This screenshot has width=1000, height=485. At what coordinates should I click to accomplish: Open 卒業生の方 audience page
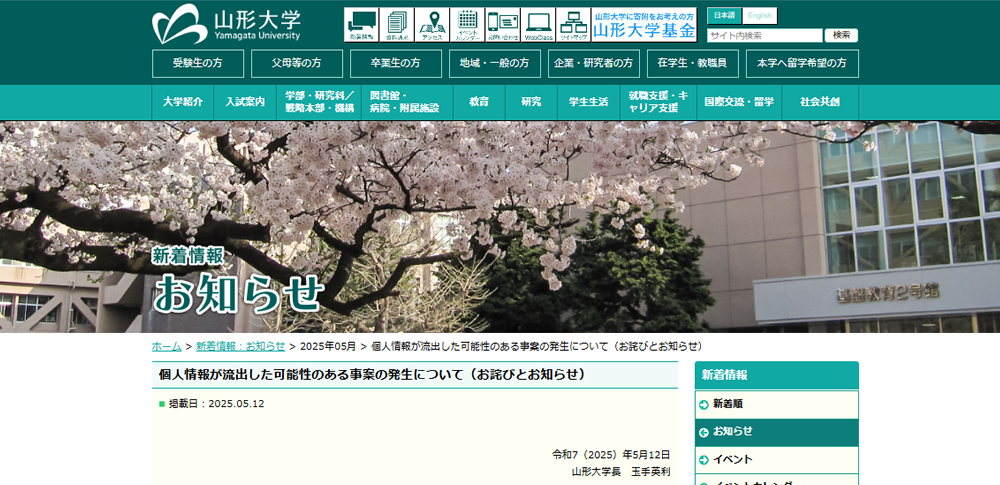pyautogui.click(x=396, y=64)
